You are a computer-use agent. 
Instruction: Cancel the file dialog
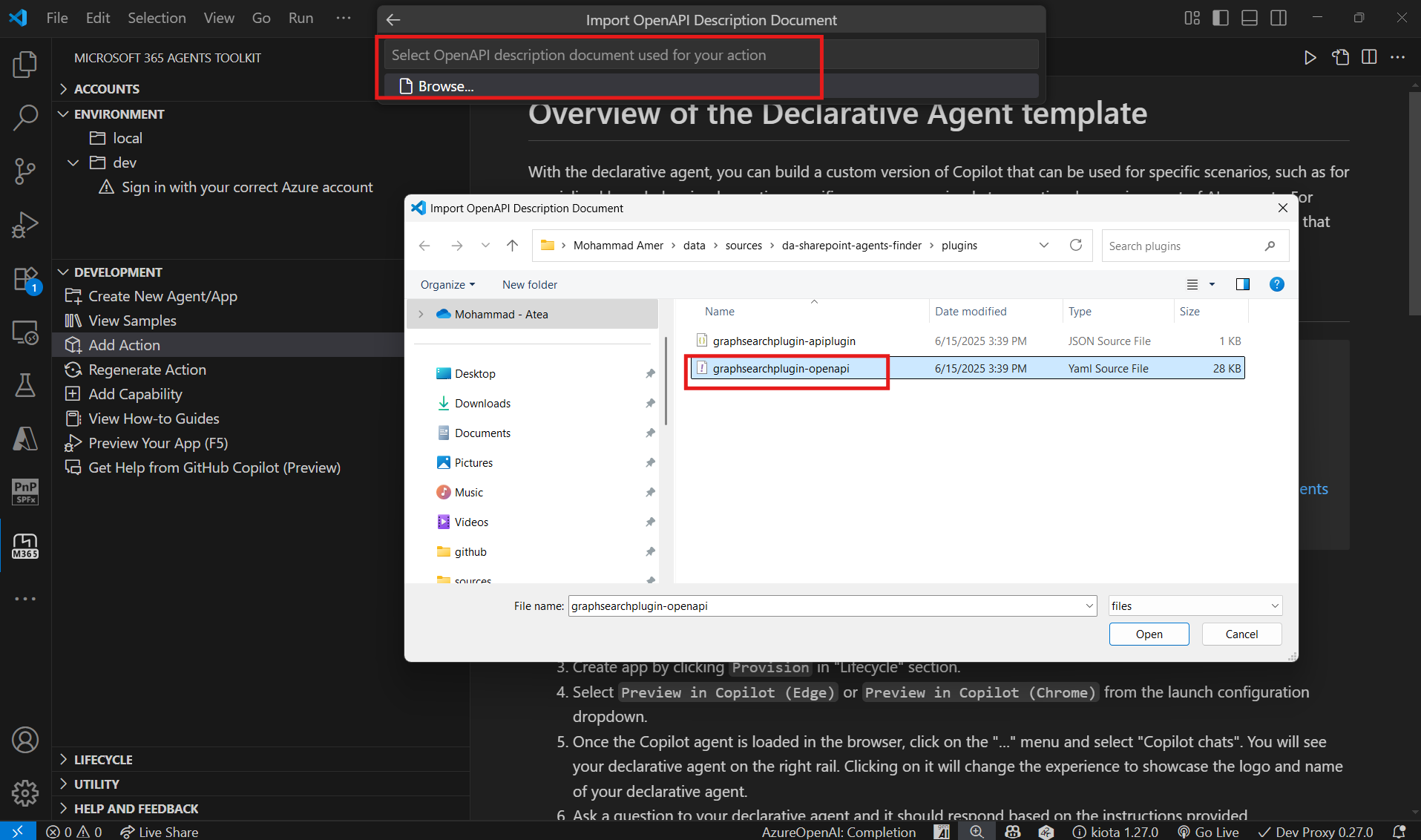click(x=1241, y=634)
